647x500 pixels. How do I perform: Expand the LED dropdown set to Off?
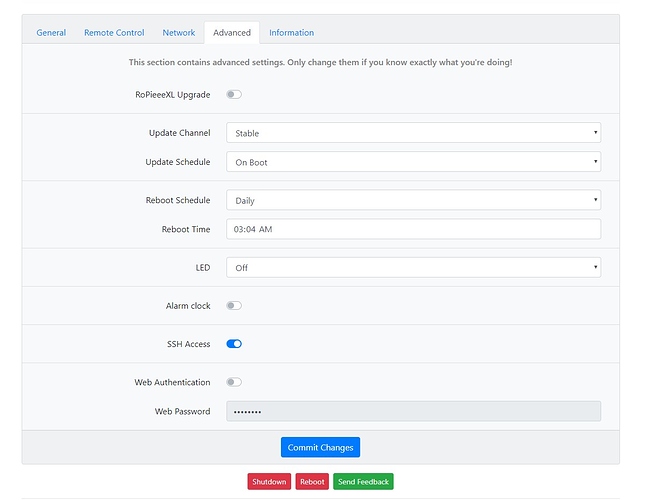tap(413, 267)
